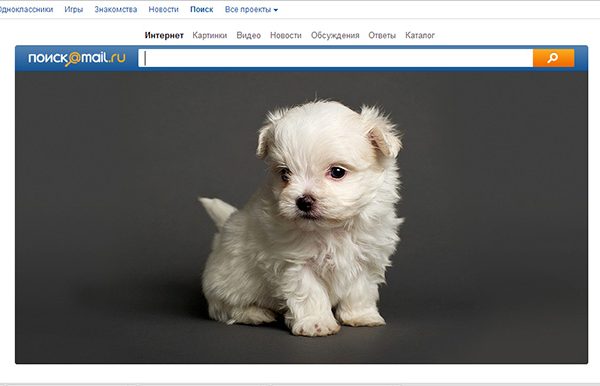The width and height of the screenshot is (600, 386).
Task: Open Новости in the top navigation bar
Action: coord(163,10)
